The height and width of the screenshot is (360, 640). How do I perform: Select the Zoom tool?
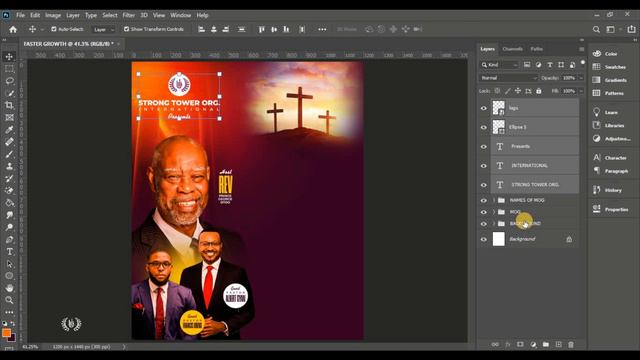point(9,300)
